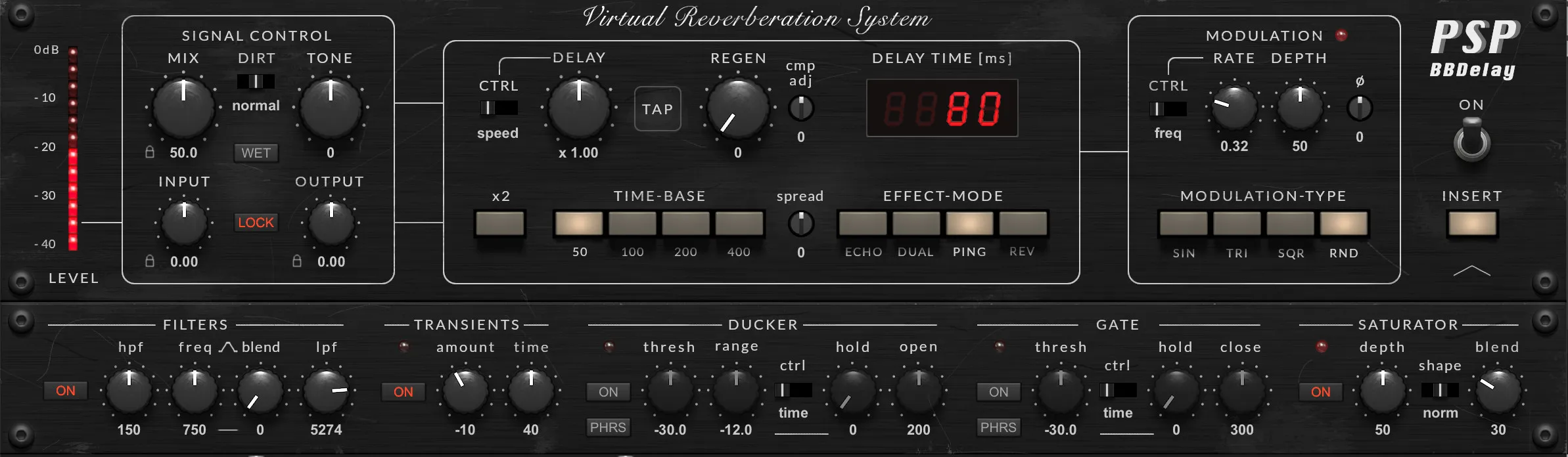
Task: Click the DUCKER LED indicator
Action: tap(609, 347)
